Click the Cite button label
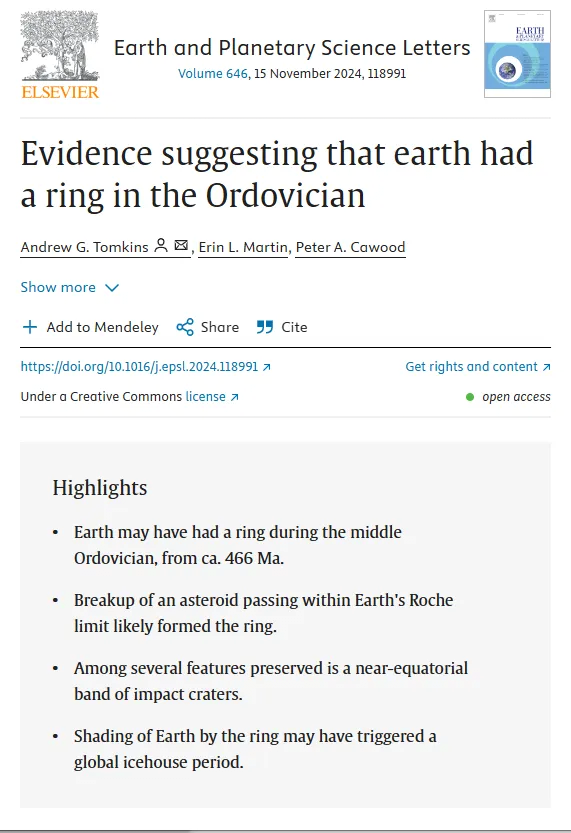 pyautogui.click(x=294, y=327)
